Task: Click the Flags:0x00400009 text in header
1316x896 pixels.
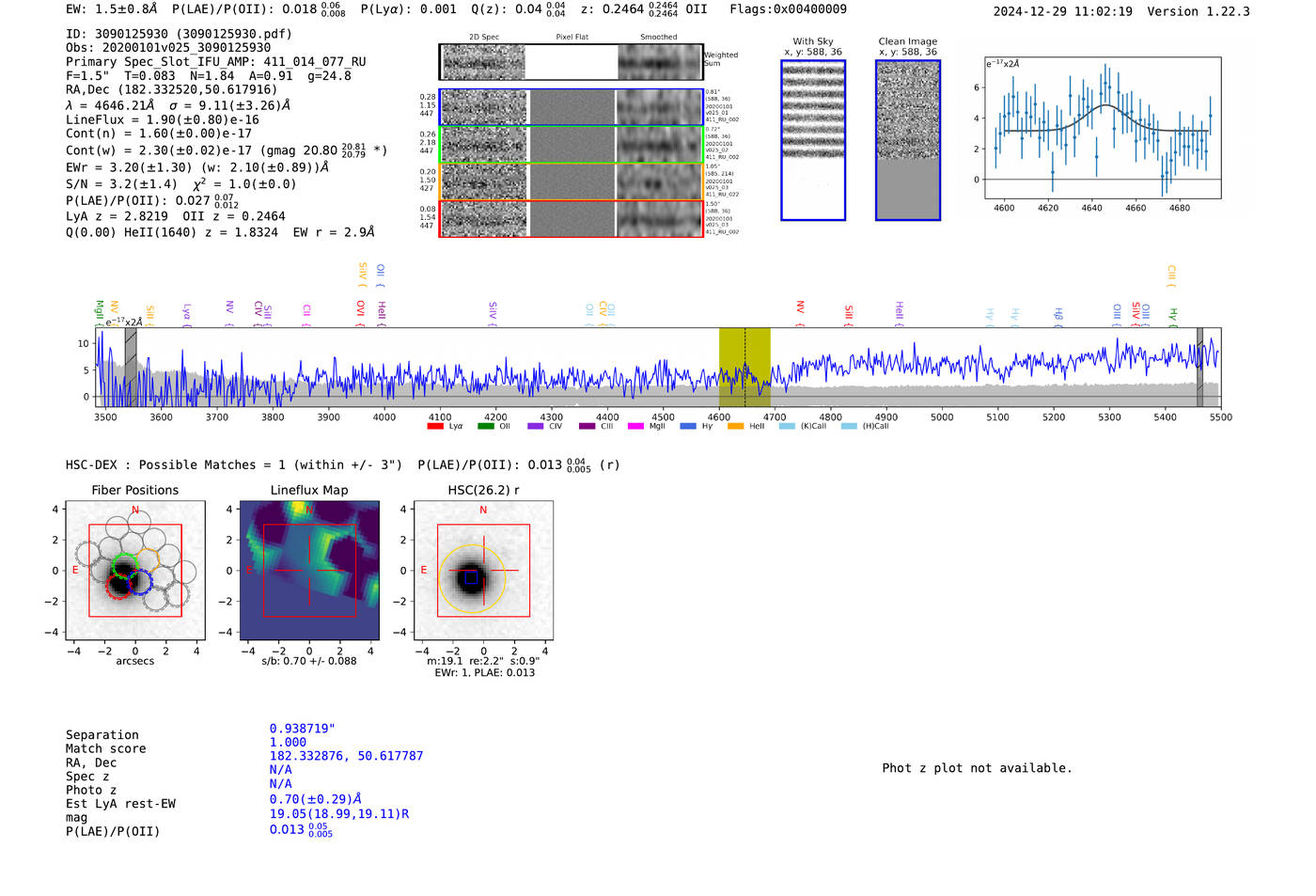Action: coord(788,9)
